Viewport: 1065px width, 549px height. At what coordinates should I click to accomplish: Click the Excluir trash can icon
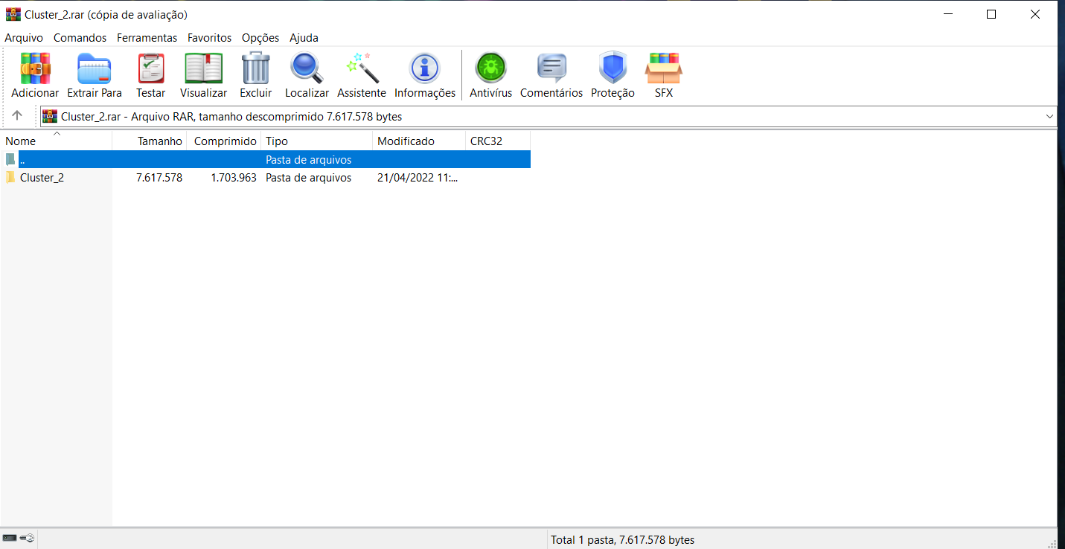pos(255,68)
